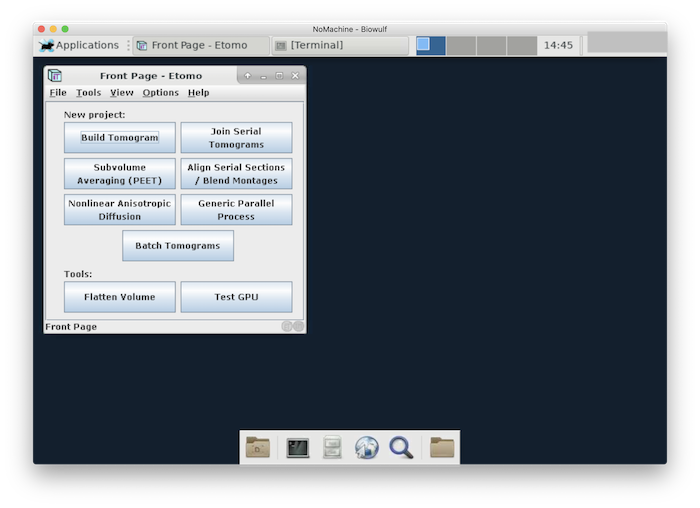
Task: Launch web browser globe icon
Action: click(x=366, y=447)
